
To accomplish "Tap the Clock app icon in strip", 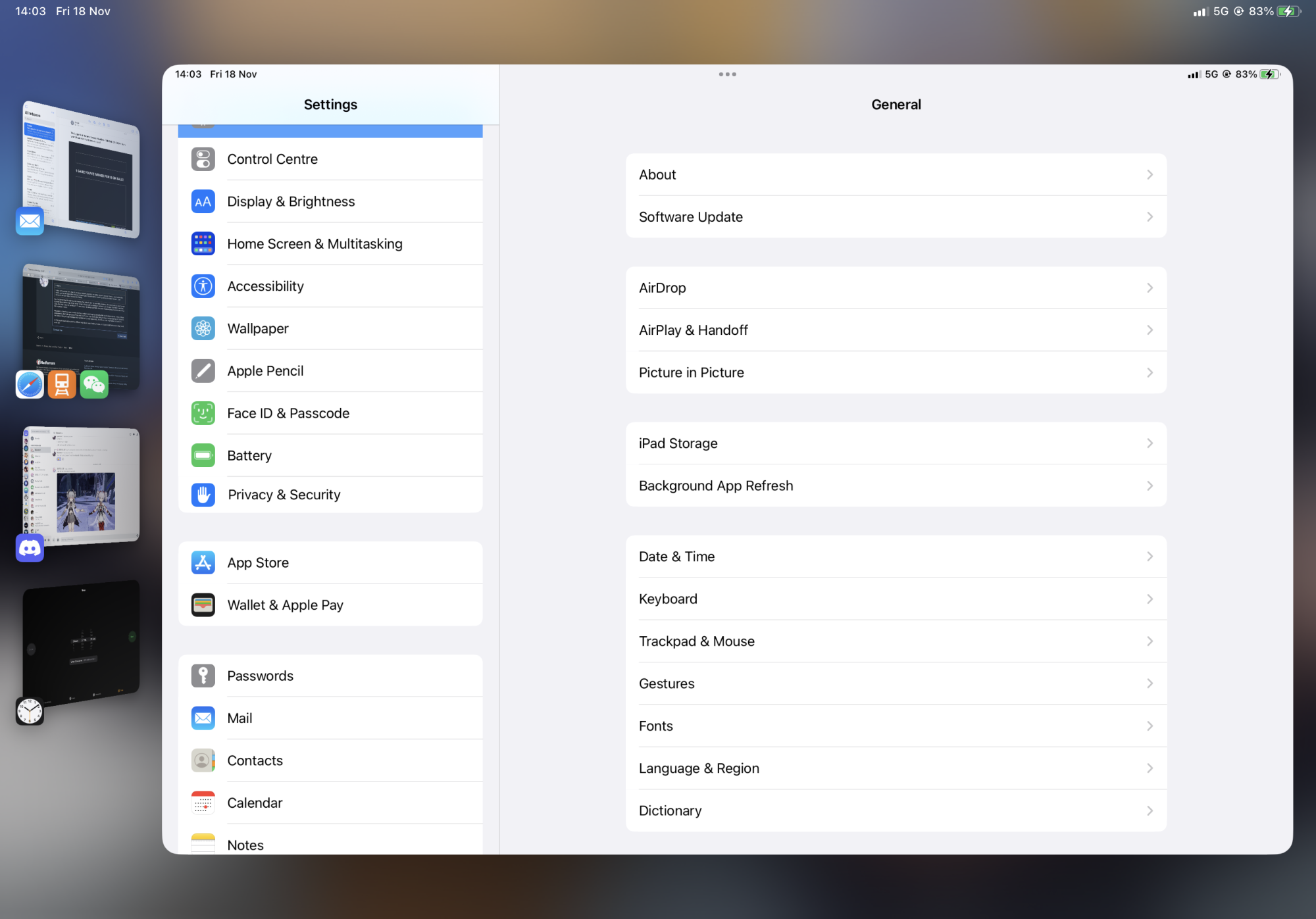I will coord(30,711).
